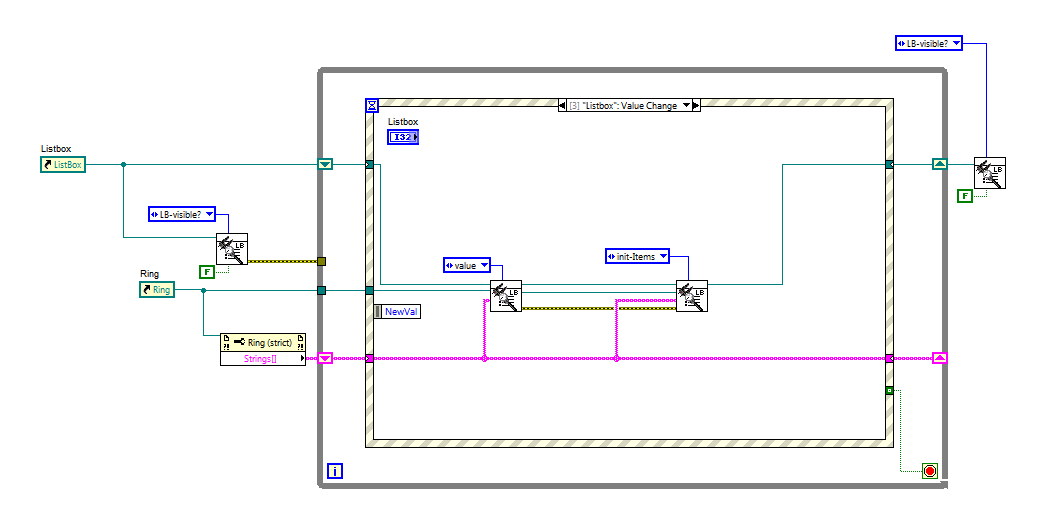Image resolution: width=1040 pixels, height=531 pixels.
Task: Click the teal ListBox input tunnel on the event structure
Action: coord(369,164)
